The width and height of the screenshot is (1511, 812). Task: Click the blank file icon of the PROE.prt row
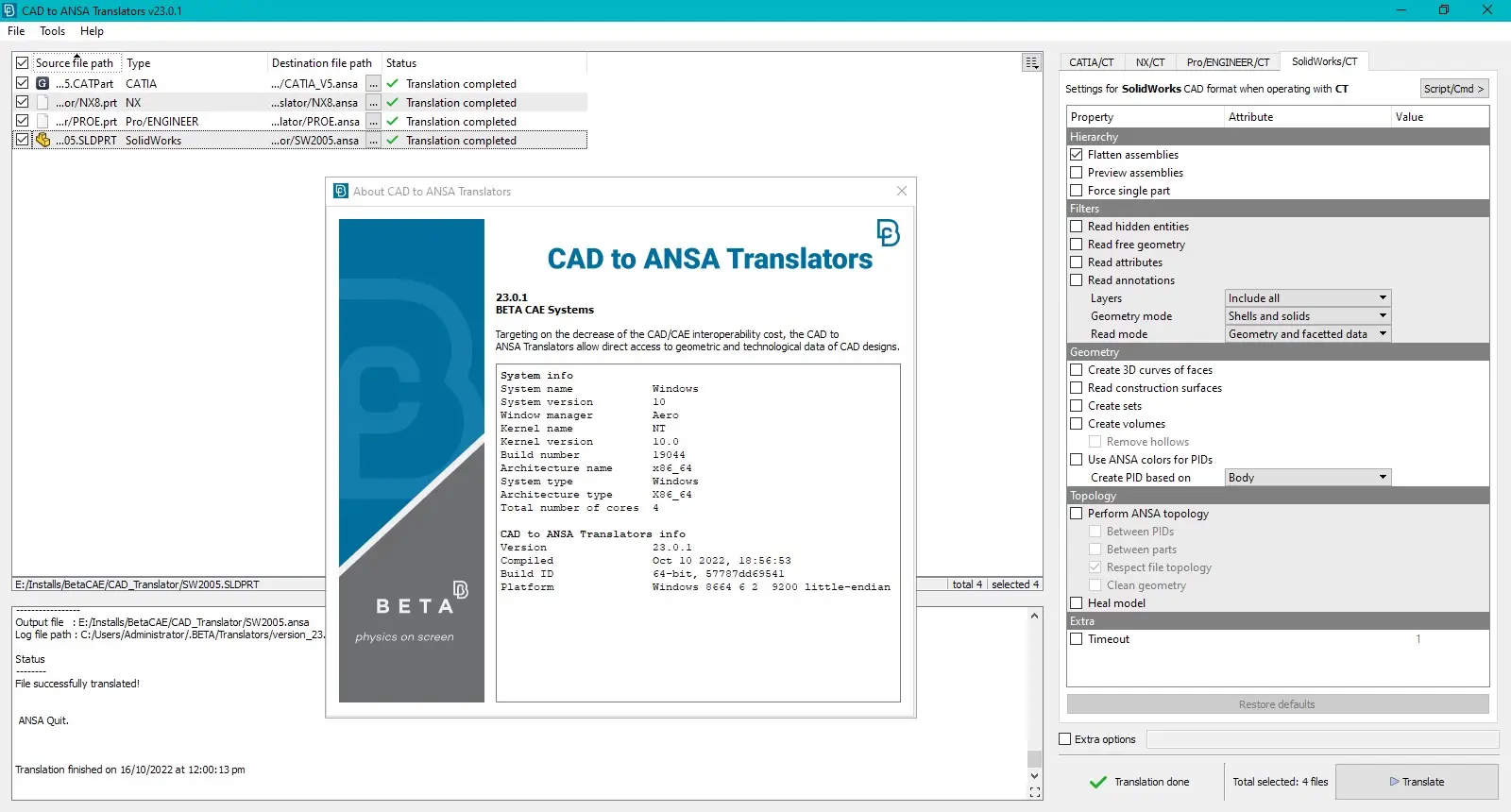click(42, 121)
